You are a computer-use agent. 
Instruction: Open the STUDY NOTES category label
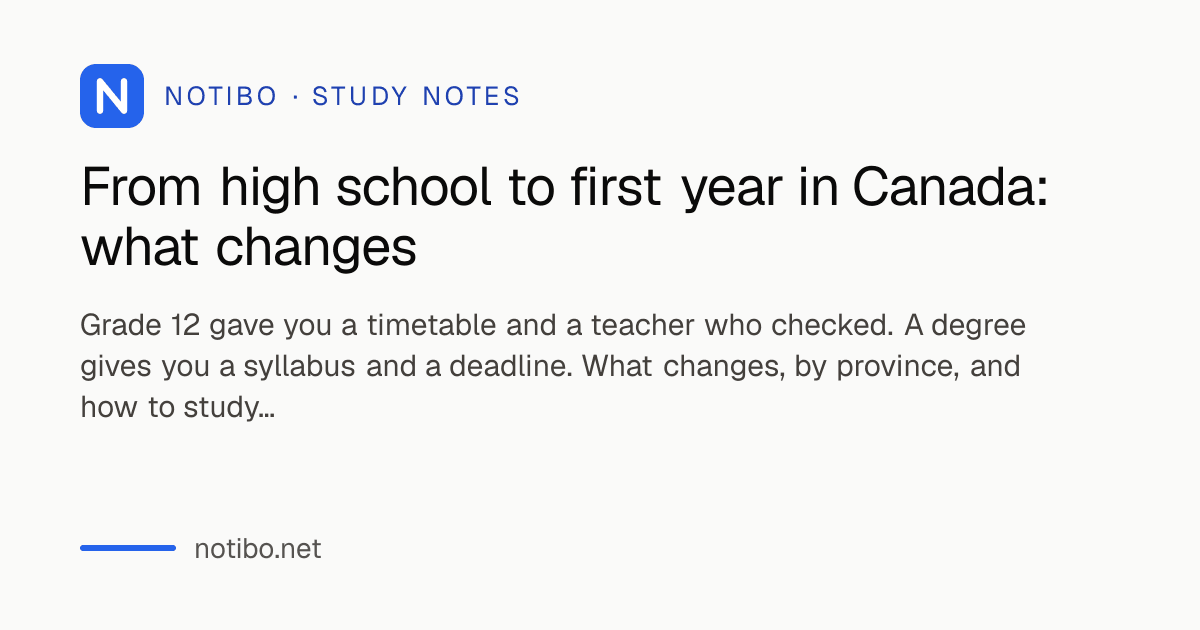(416, 97)
